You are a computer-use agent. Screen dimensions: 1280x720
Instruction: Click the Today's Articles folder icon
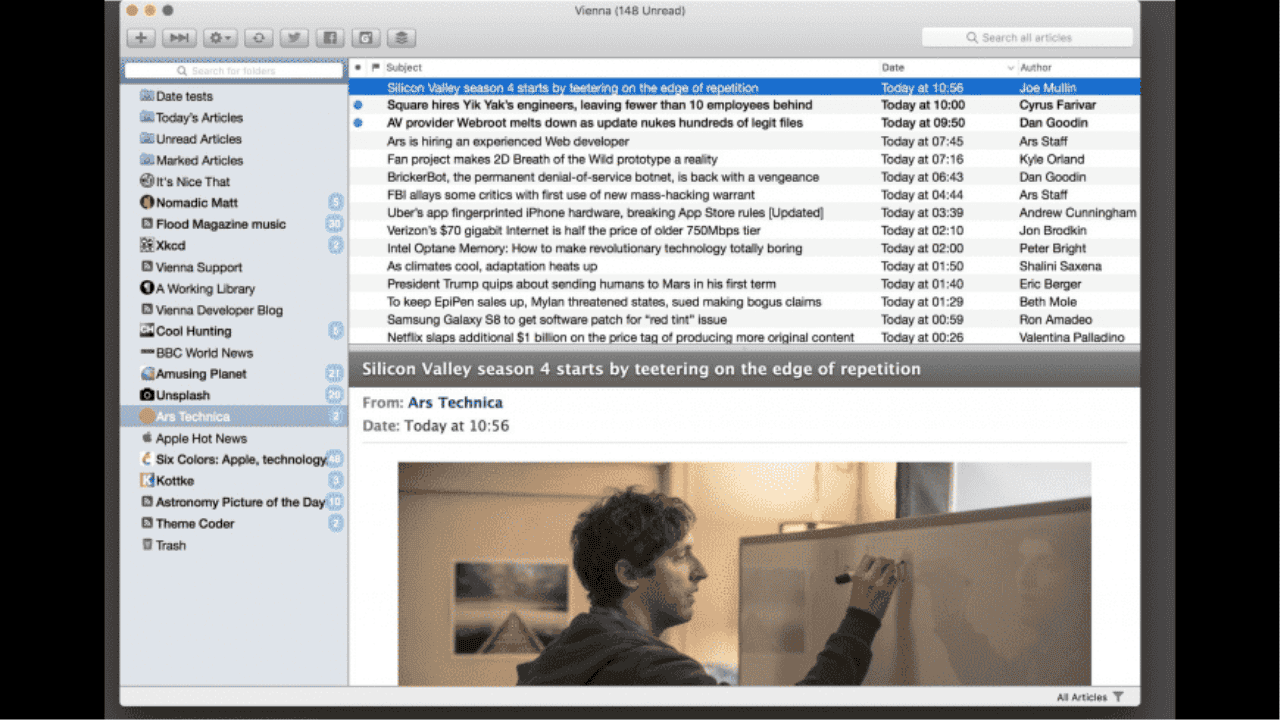(147, 117)
